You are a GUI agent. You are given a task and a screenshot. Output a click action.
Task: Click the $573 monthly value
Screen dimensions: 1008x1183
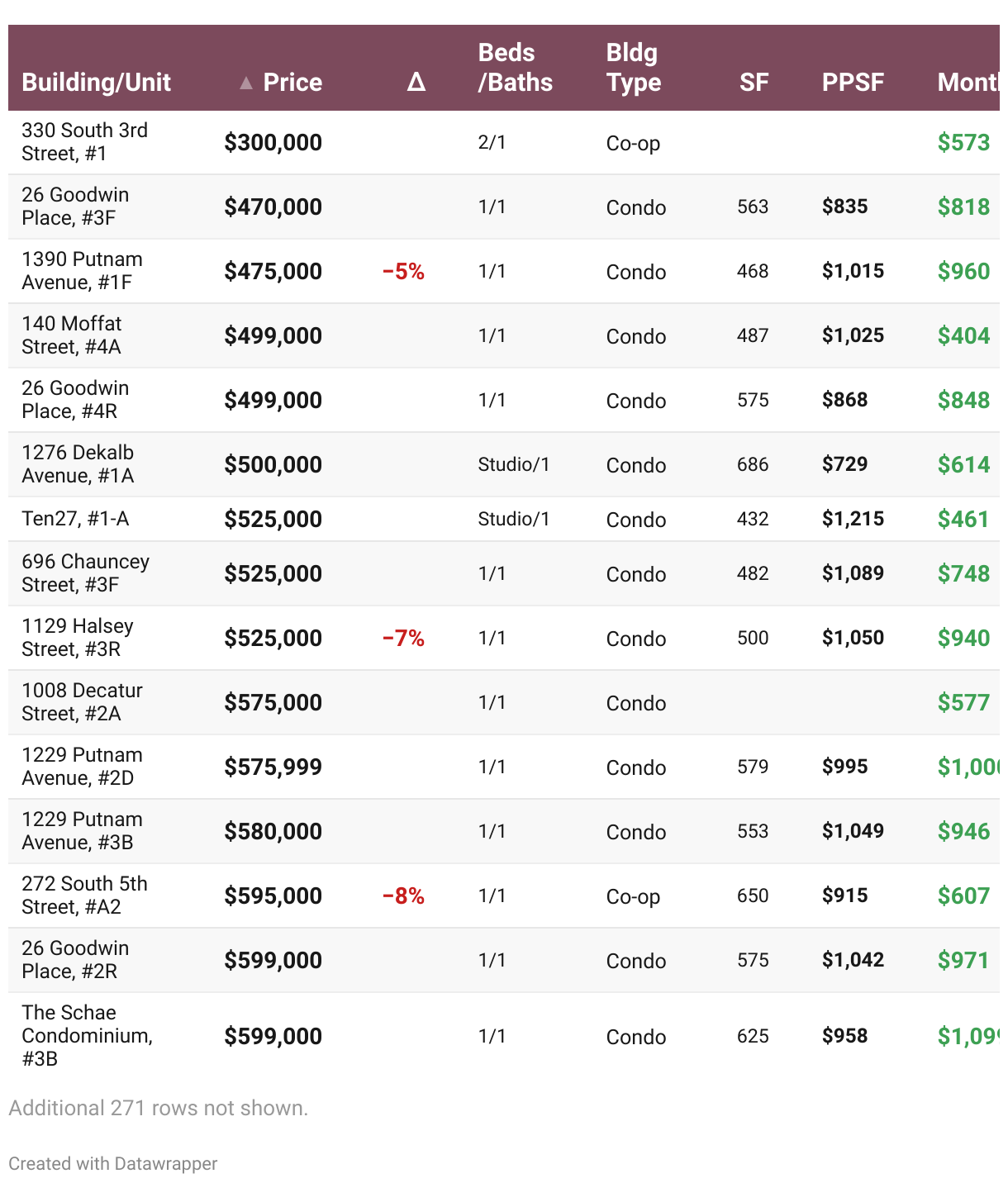pyautogui.click(x=963, y=142)
